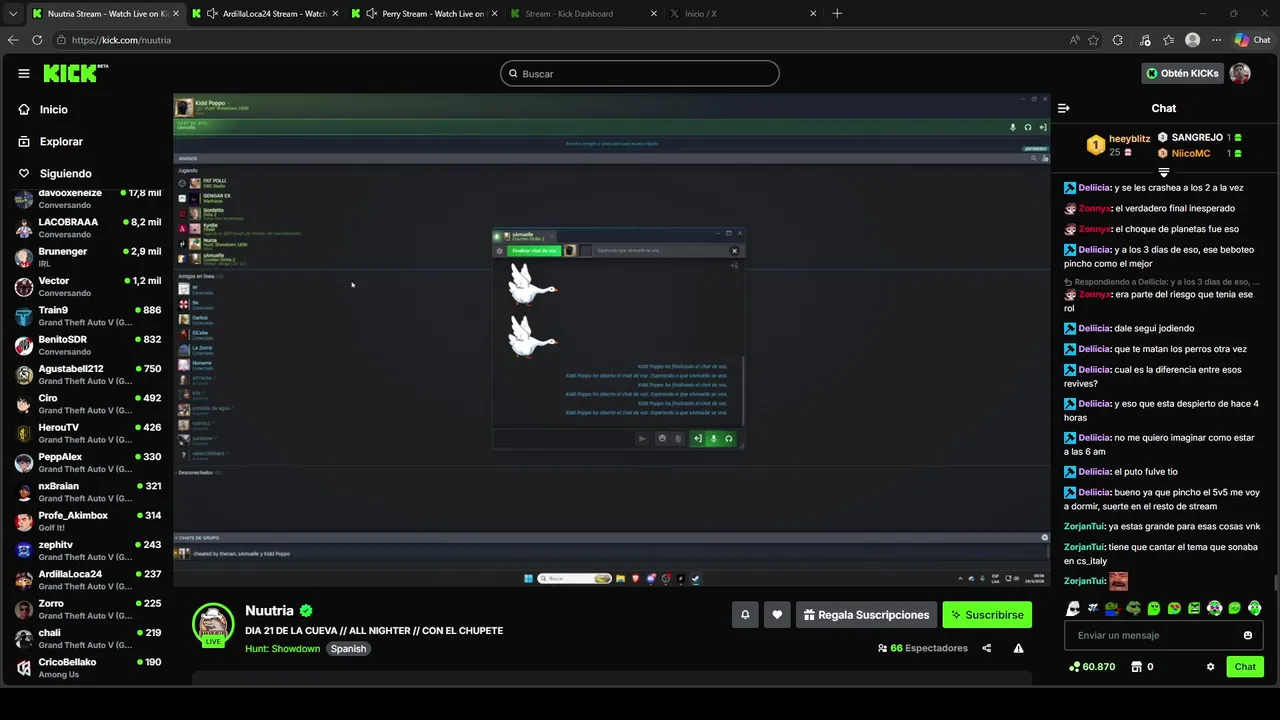Open the favorites list icon
Image resolution: width=1280 pixels, height=720 pixels.
tap(1168, 40)
